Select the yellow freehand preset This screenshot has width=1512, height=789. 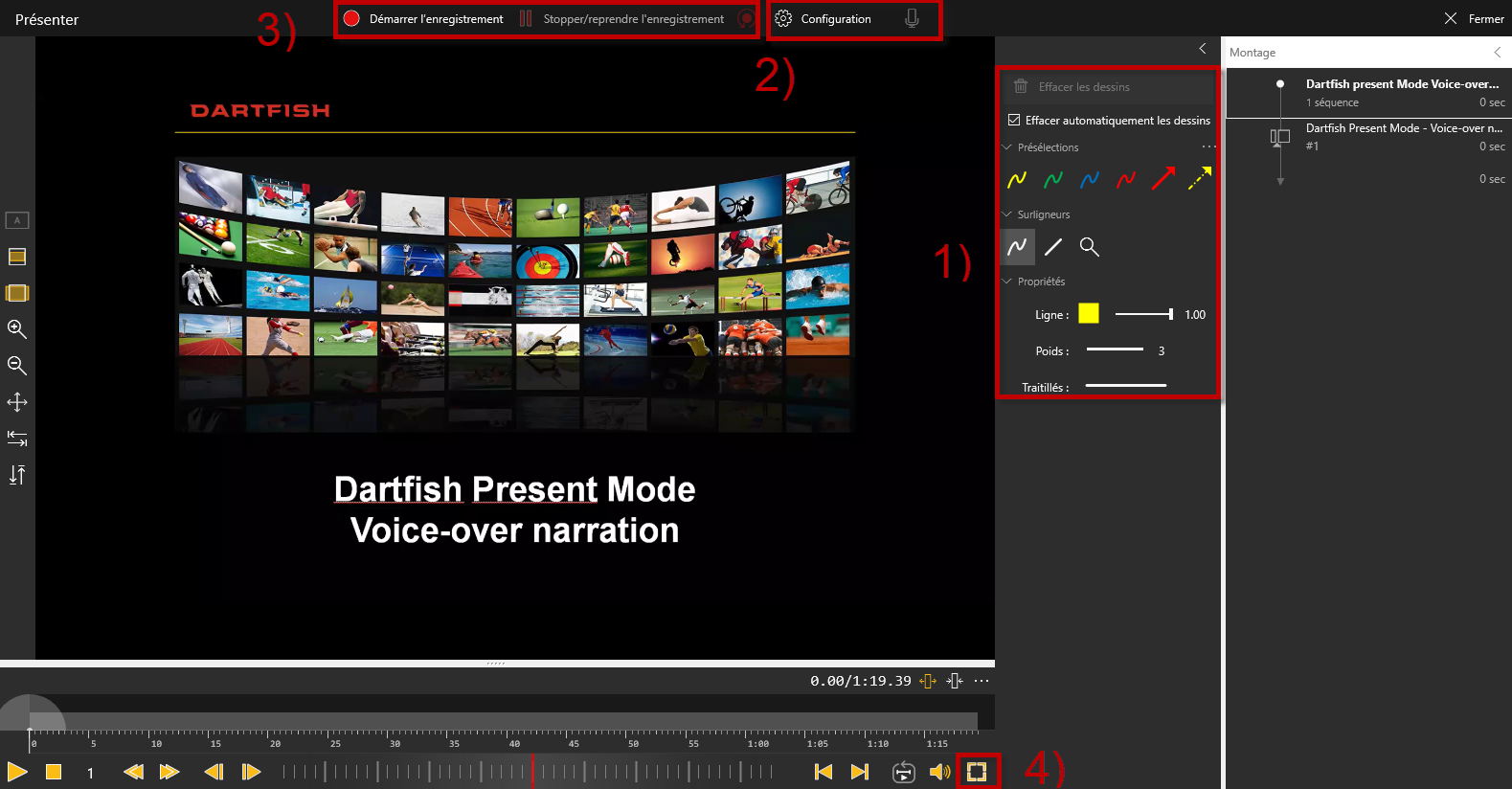[1017, 179]
